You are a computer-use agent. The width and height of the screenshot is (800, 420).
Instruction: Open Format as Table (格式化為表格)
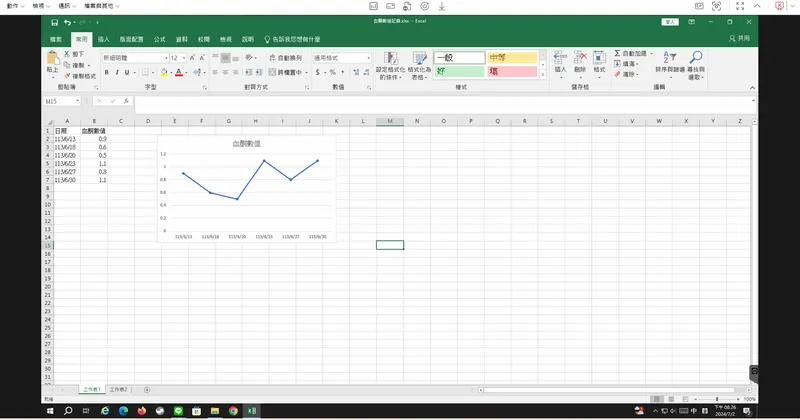click(x=419, y=65)
